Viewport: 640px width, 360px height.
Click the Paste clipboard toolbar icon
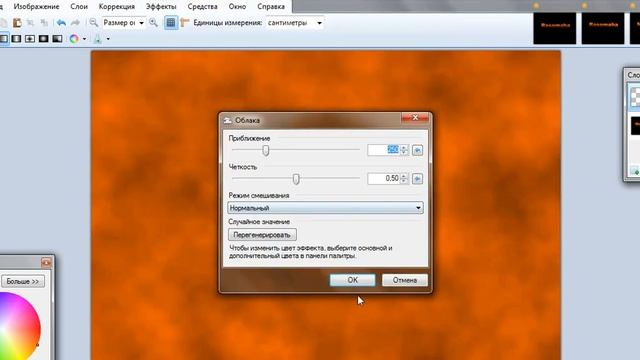click(17, 23)
